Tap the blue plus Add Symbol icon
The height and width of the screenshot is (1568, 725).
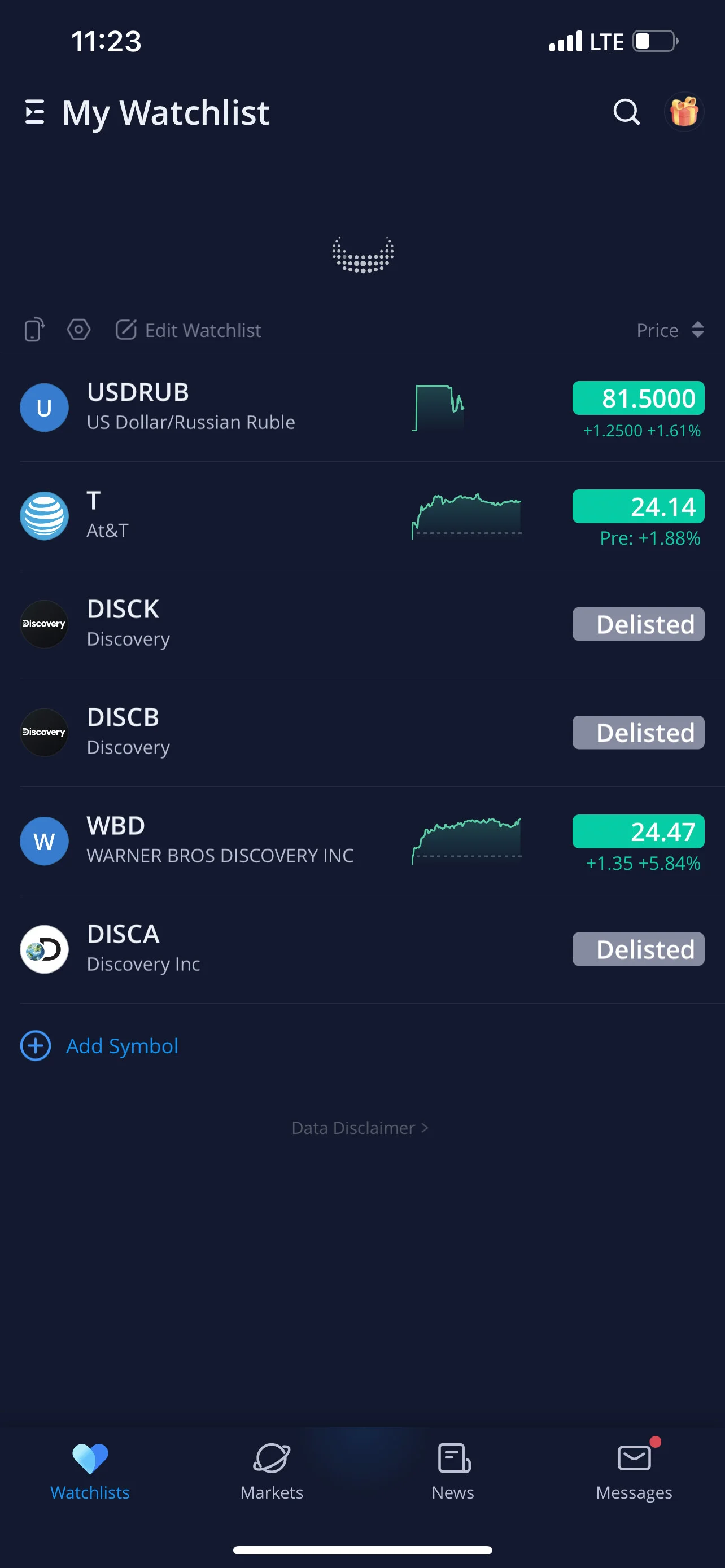(x=36, y=1046)
